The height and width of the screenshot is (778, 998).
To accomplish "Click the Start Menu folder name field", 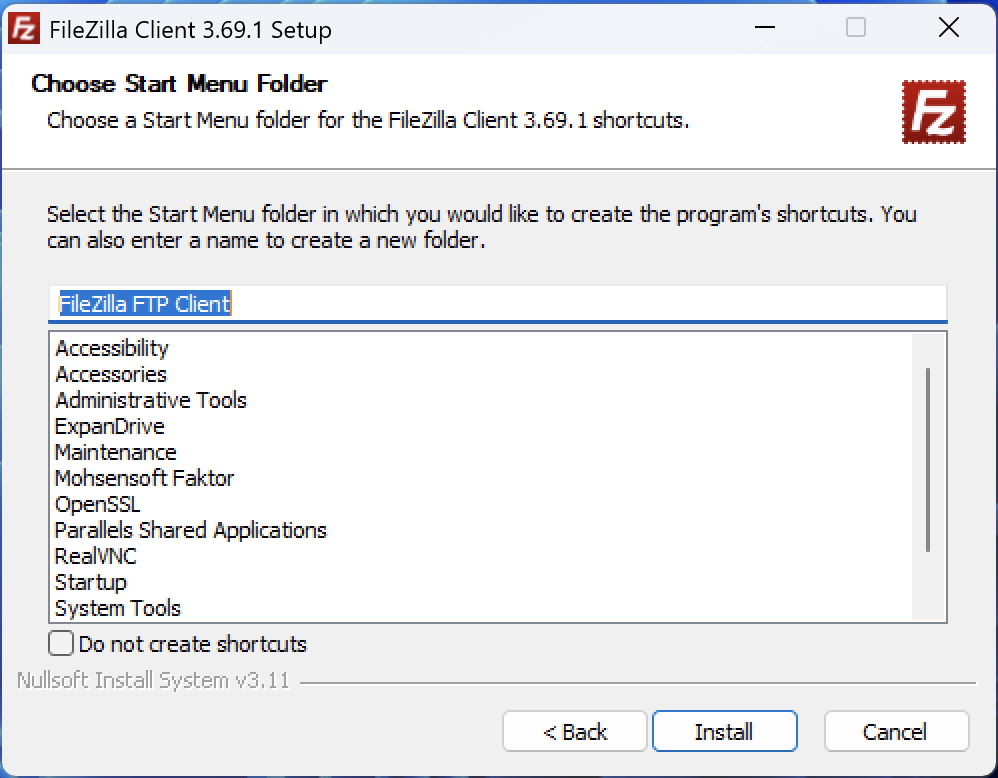I will coord(498,304).
